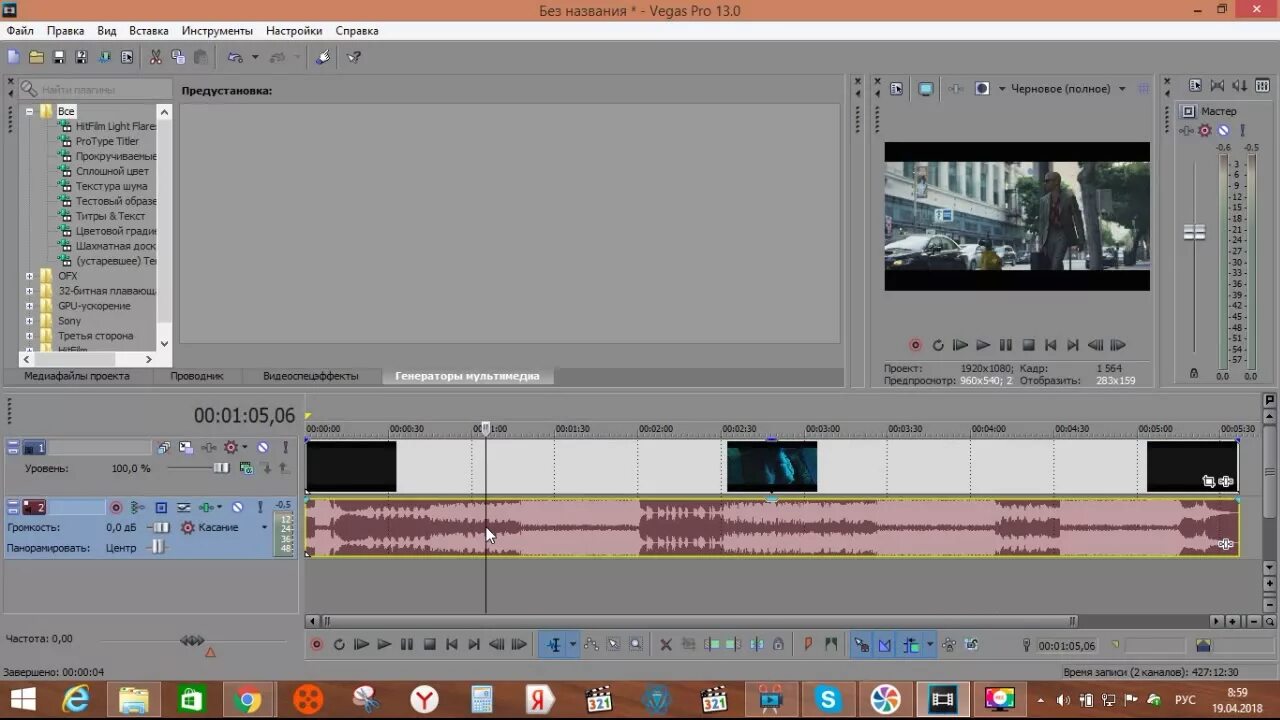
Task: Switch to Видеоспецэффекты tab
Action: click(310, 376)
